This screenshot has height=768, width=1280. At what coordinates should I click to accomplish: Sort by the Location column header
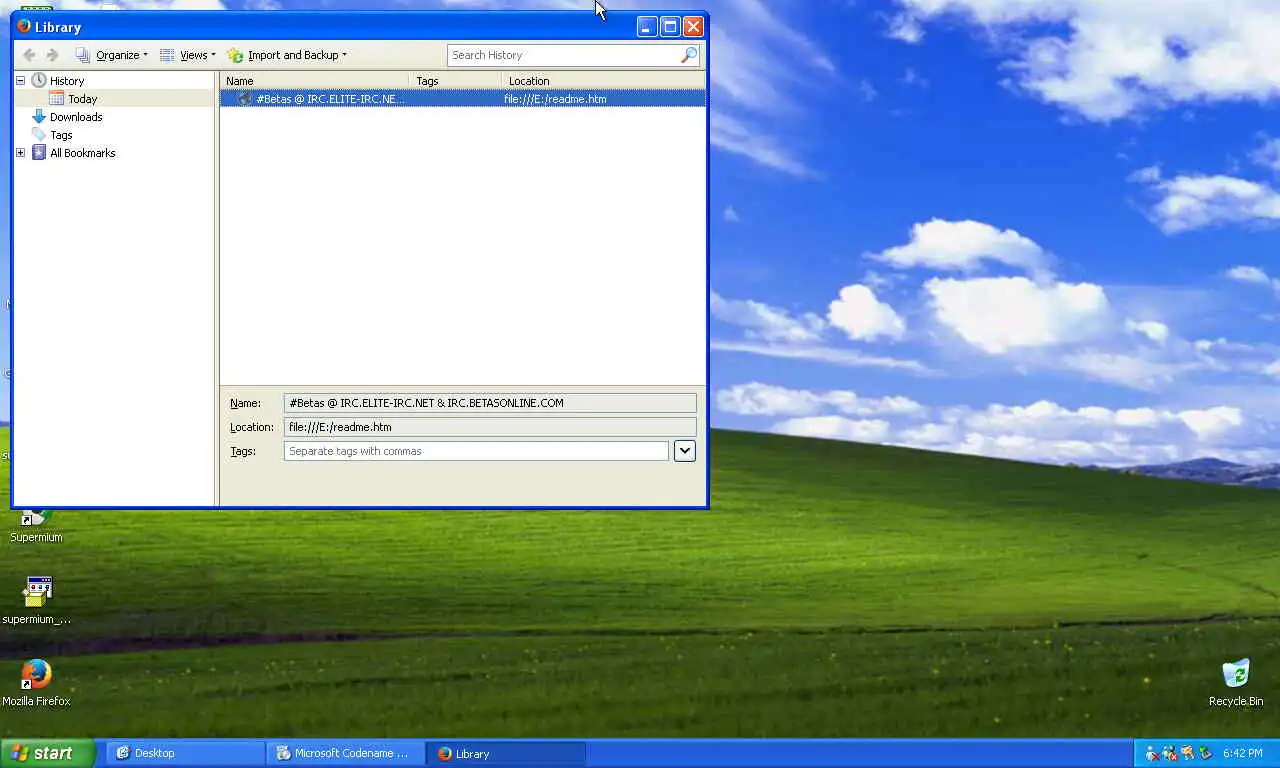click(x=603, y=81)
